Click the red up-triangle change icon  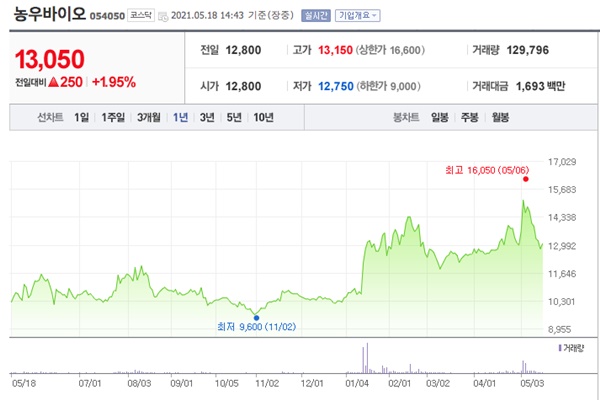(54, 82)
